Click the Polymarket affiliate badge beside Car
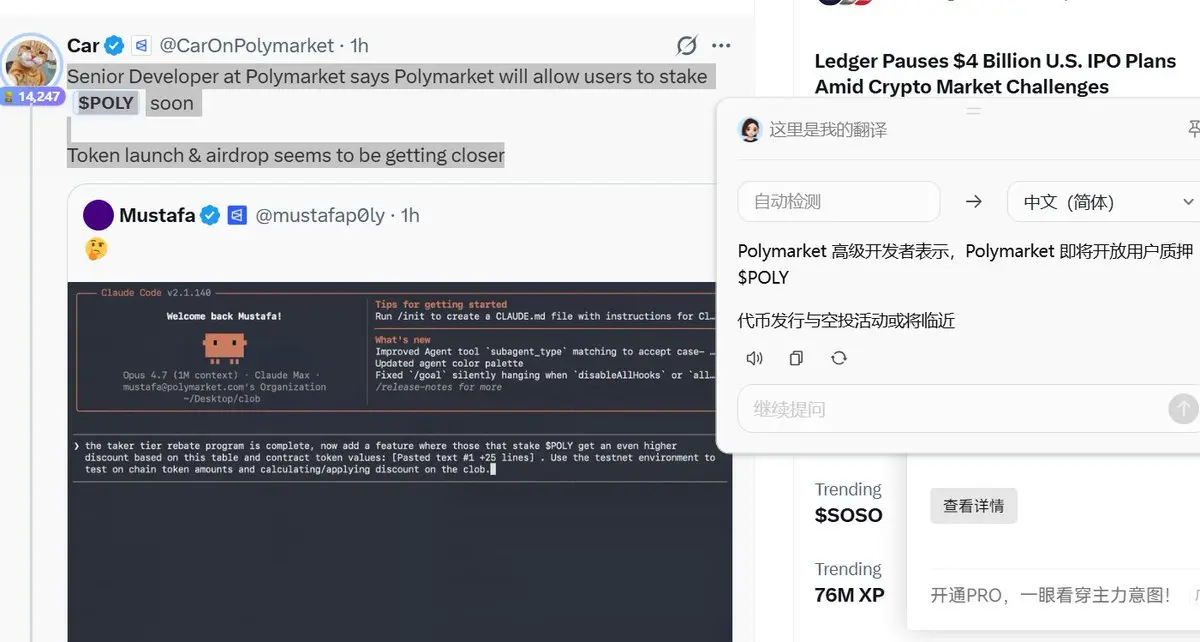 [x=141, y=45]
